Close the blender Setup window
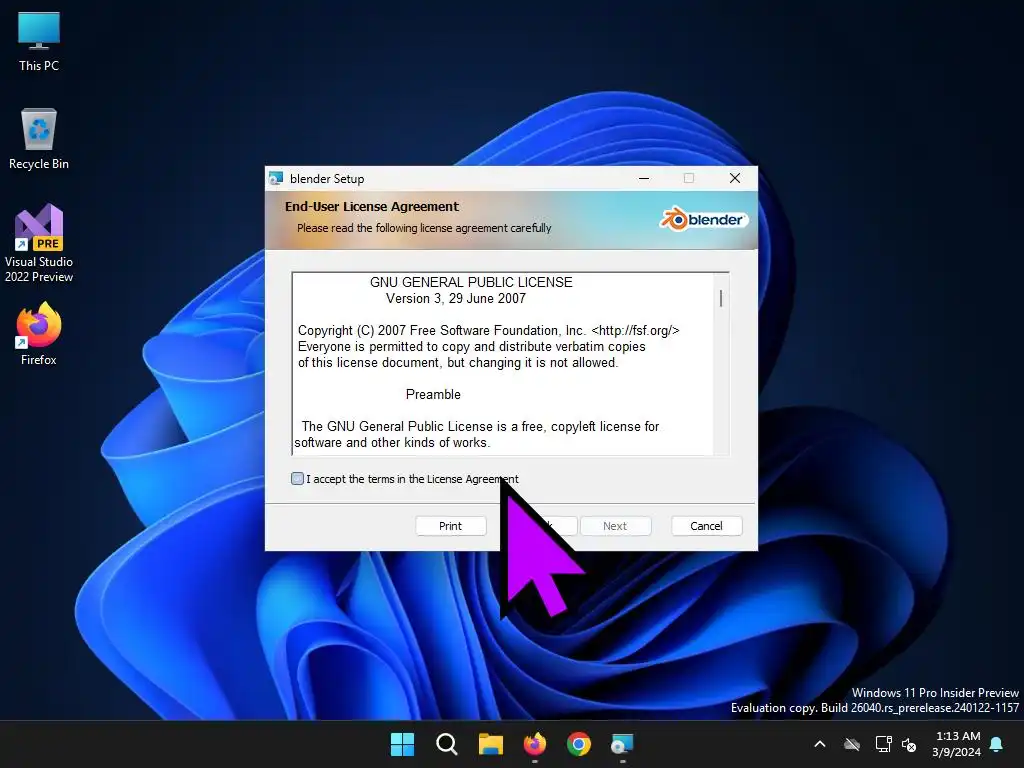The height and width of the screenshot is (768, 1024). tap(735, 178)
